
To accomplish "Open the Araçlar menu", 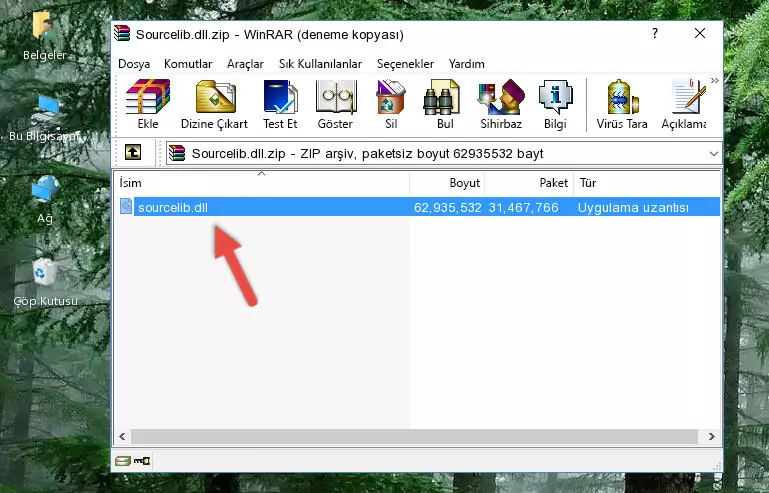I will (x=245, y=64).
